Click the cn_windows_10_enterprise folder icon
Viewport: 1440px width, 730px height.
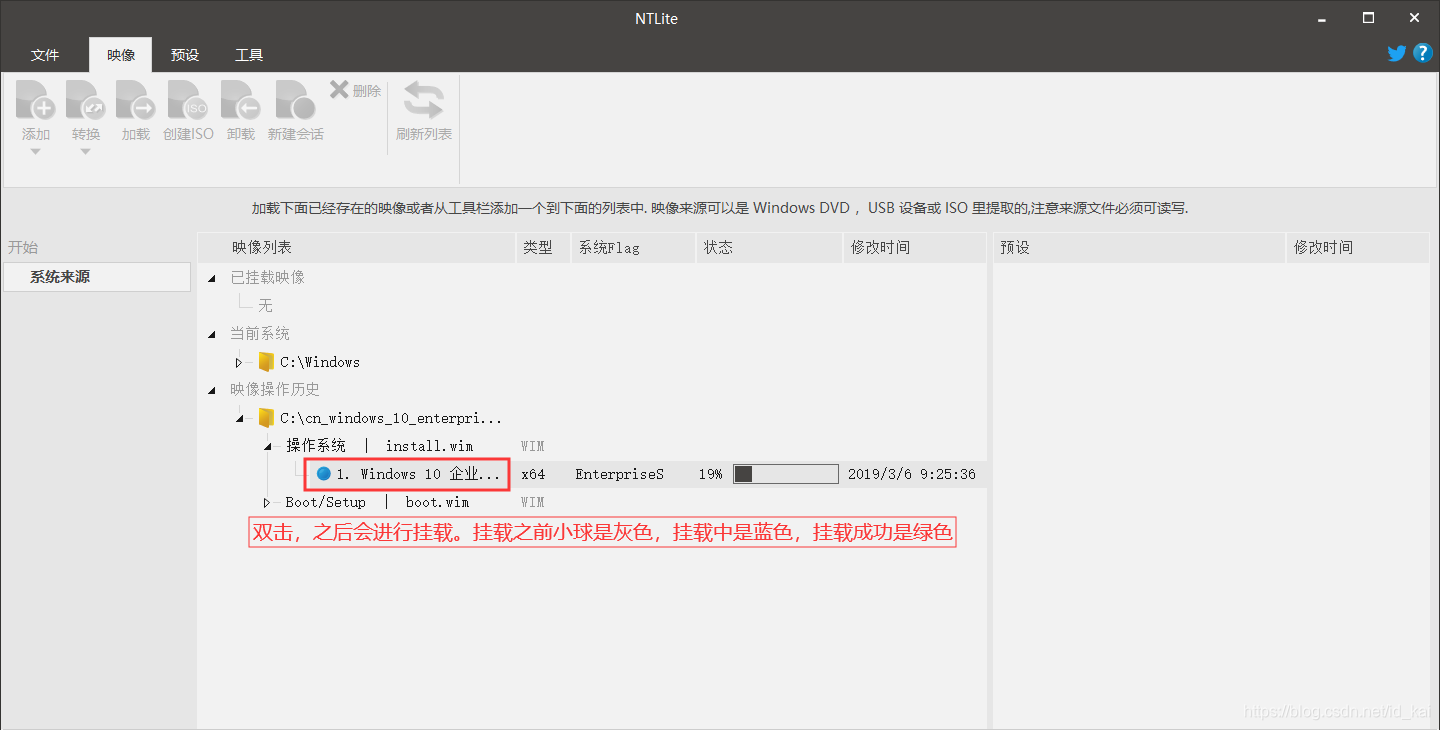(266, 418)
